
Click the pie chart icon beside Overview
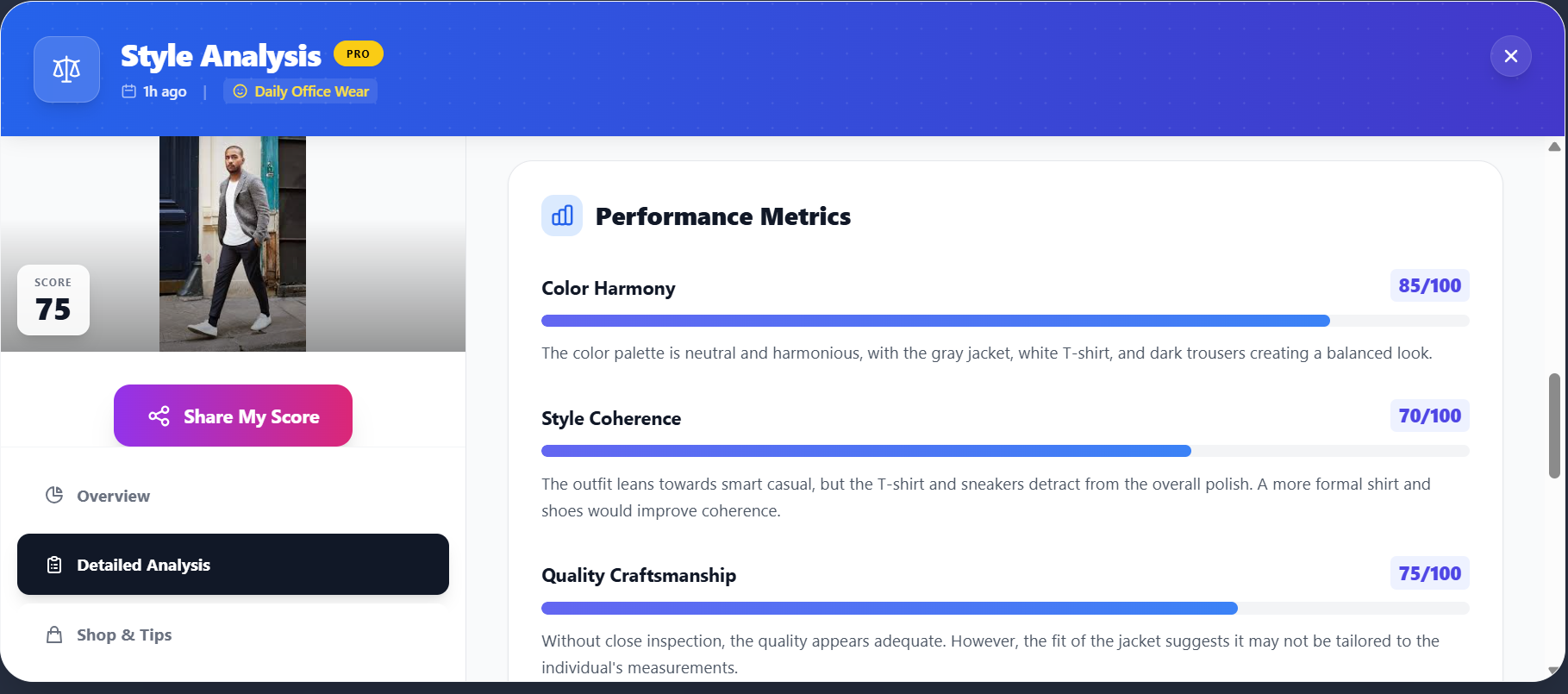coord(54,495)
